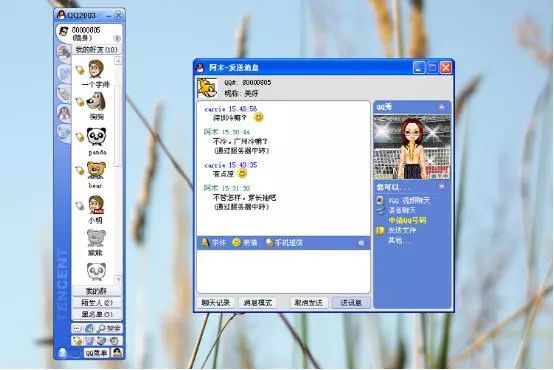Image resolution: width=554 pixels, height=370 pixels.
Task: Click the 消息模式 message mode button
Action: click(258, 303)
